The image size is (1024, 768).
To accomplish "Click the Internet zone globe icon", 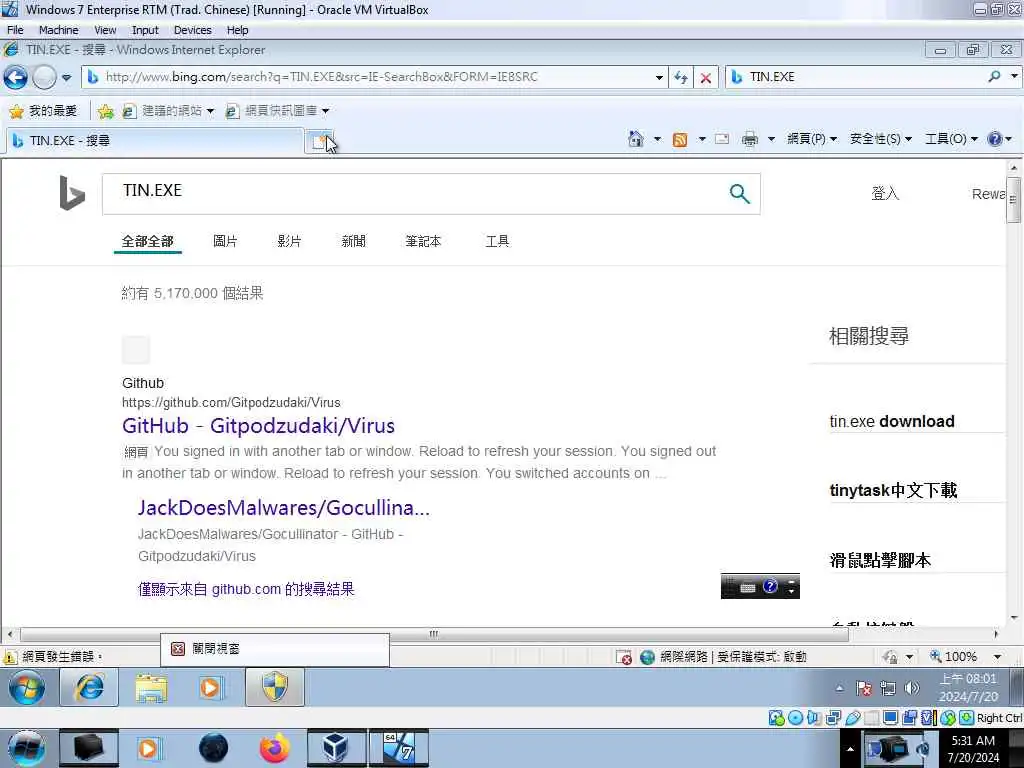I will click(647, 657).
